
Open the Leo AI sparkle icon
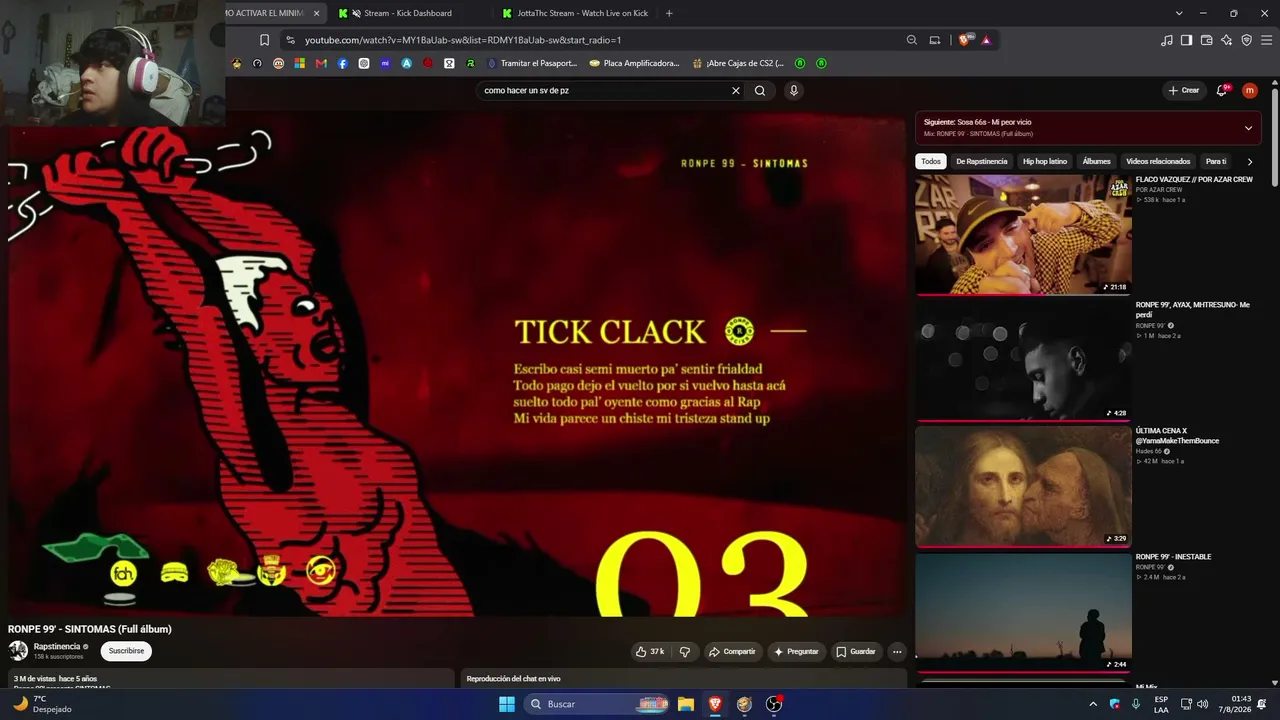(1226, 40)
